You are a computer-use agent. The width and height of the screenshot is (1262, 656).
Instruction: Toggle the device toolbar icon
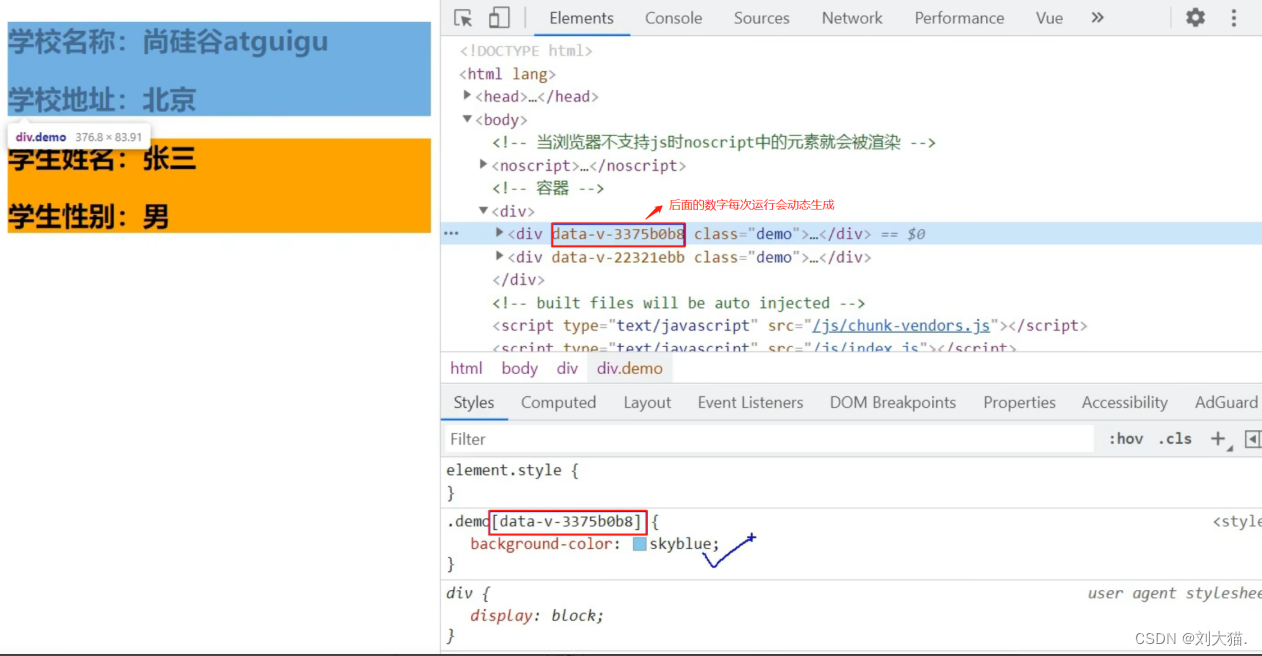(498, 18)
